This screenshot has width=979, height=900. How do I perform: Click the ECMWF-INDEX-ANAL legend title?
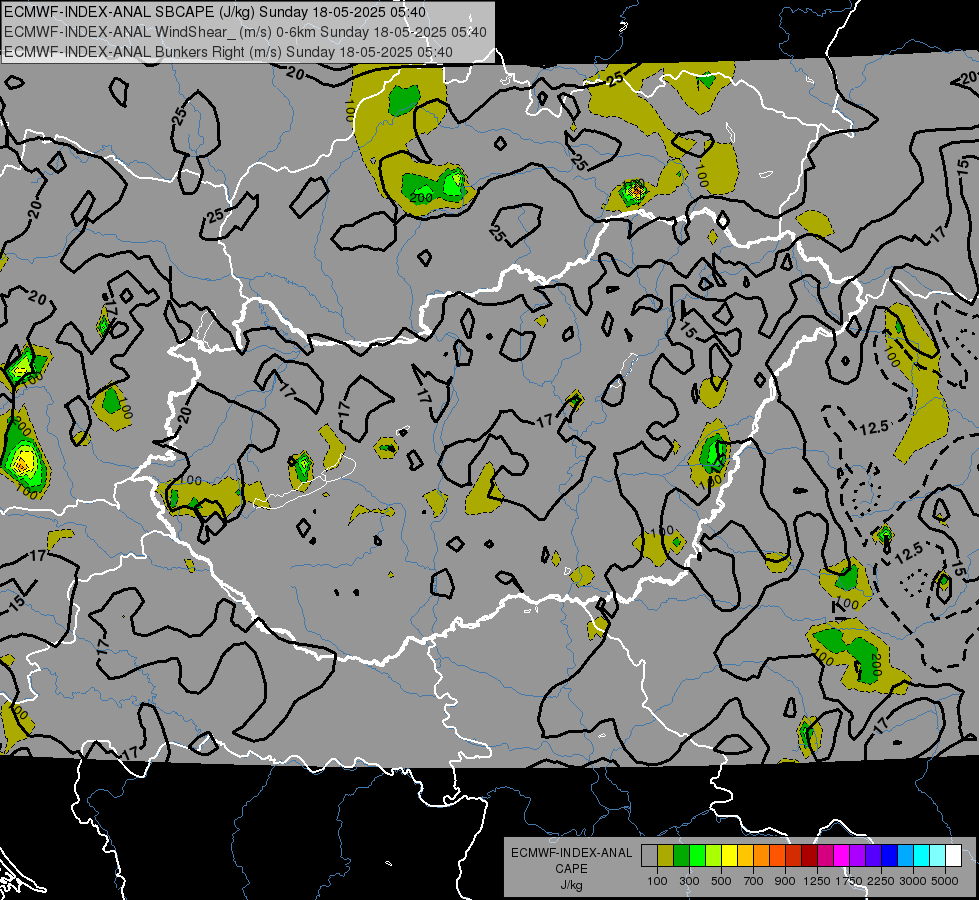[x=571, y=853]
